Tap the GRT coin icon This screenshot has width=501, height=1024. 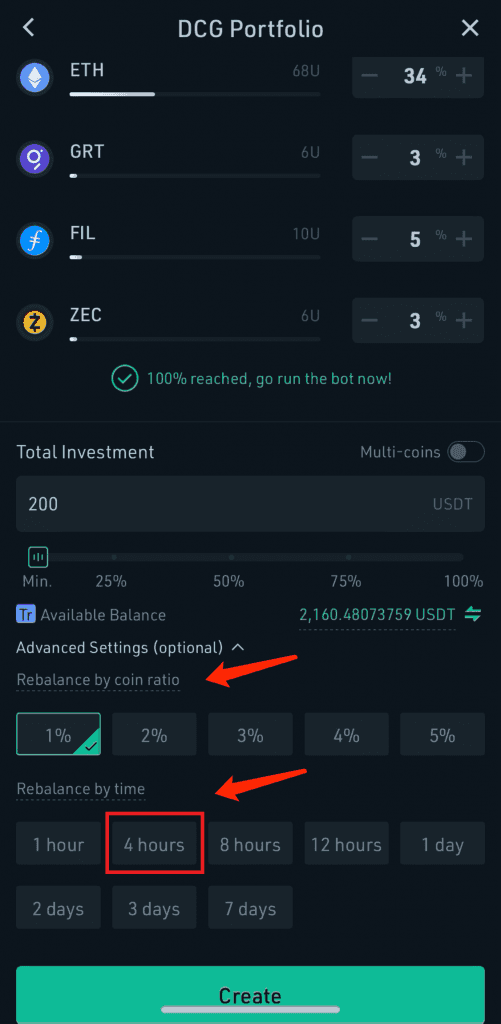[35, 159]
